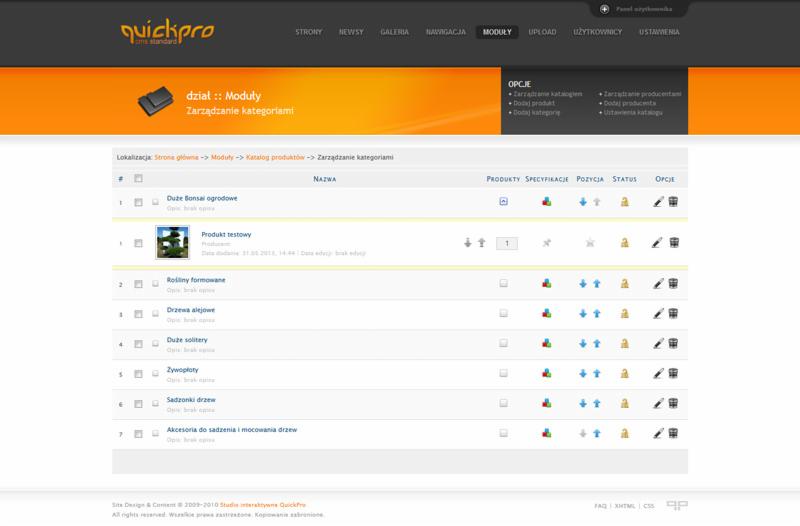Tick the select-all checkbox in table header
This screenshot has width=800, height=526.
[x=138, y=179]
